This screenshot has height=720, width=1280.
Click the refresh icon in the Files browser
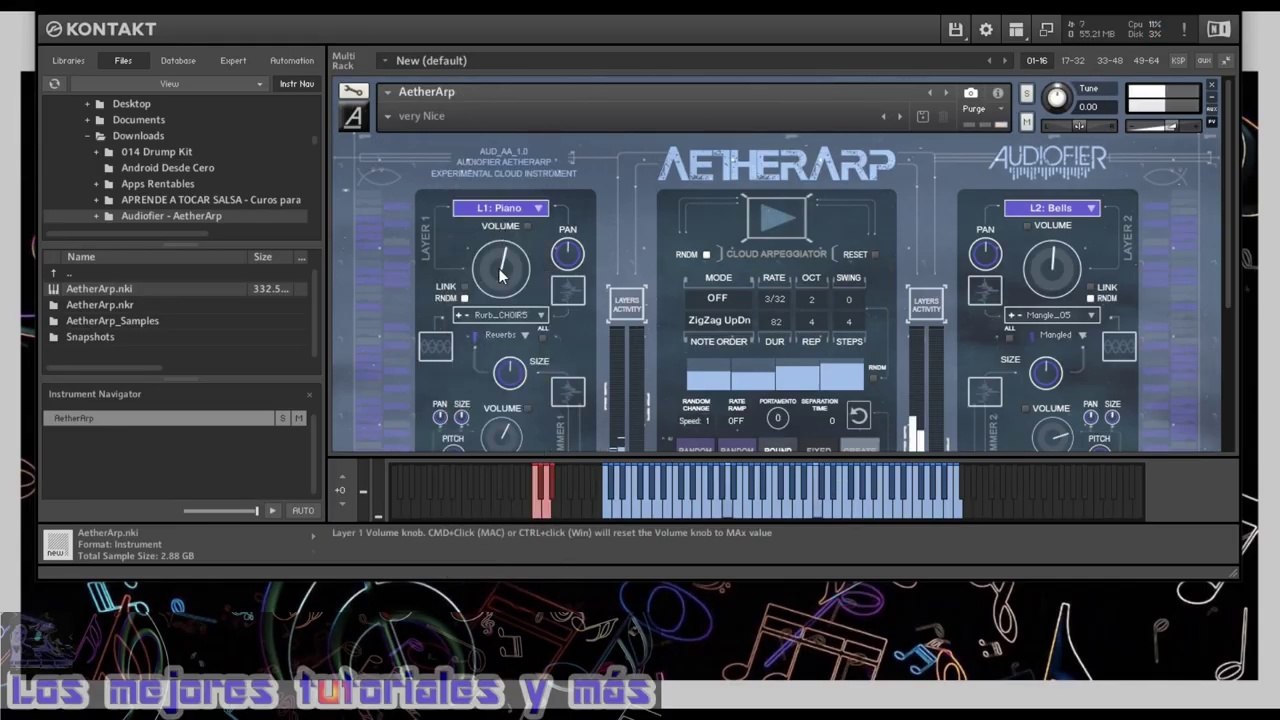(x=55, y=84)
